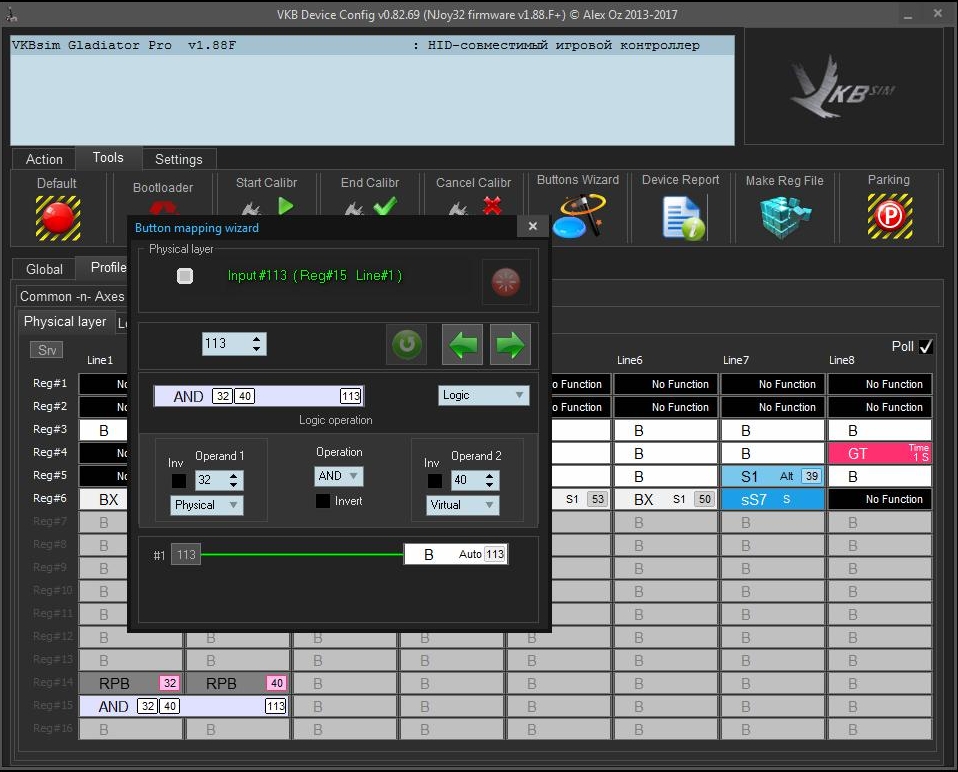Open the Buttons Wizard tool

(x=578, y=215)
